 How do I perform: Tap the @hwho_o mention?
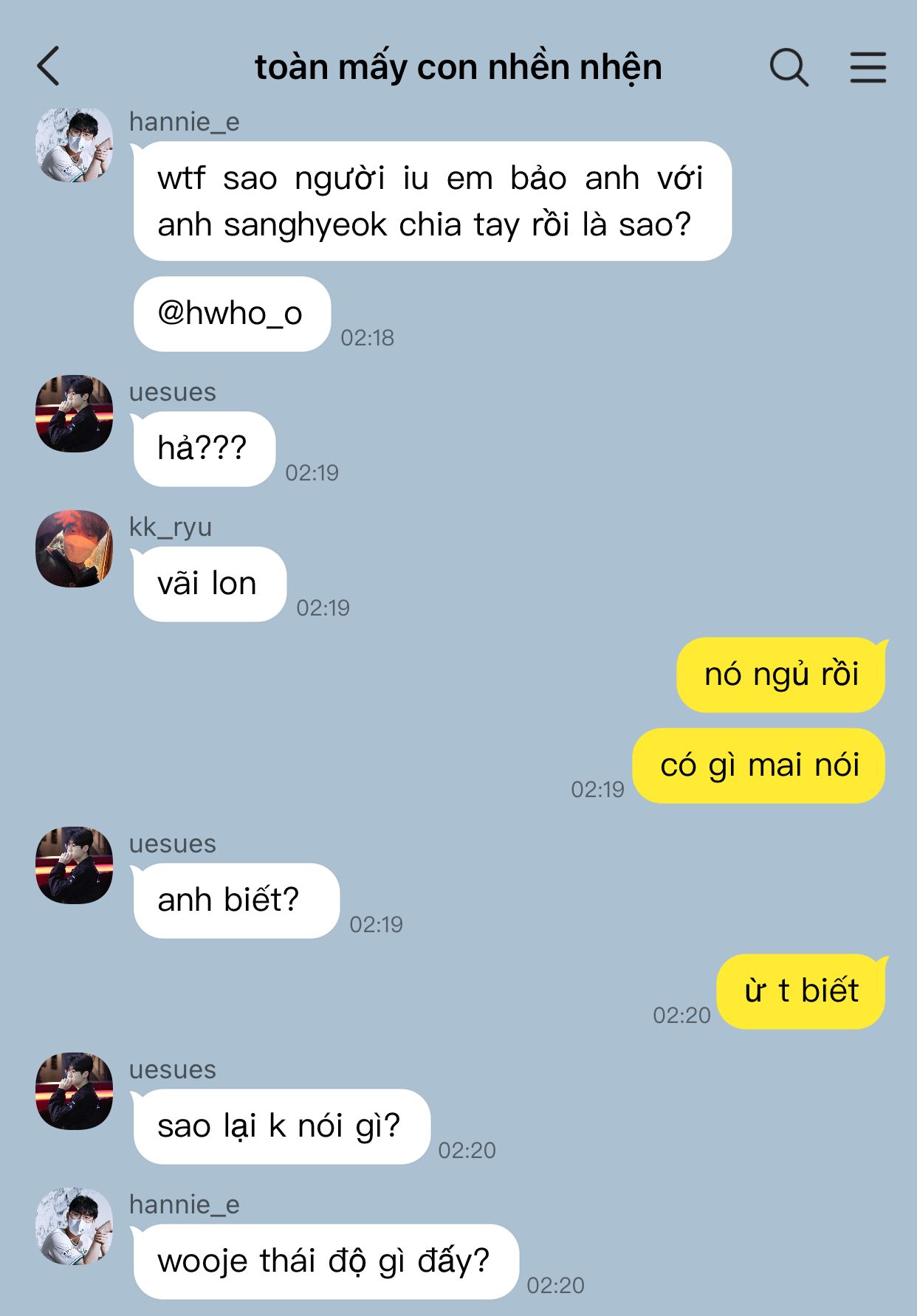(230, 314)
